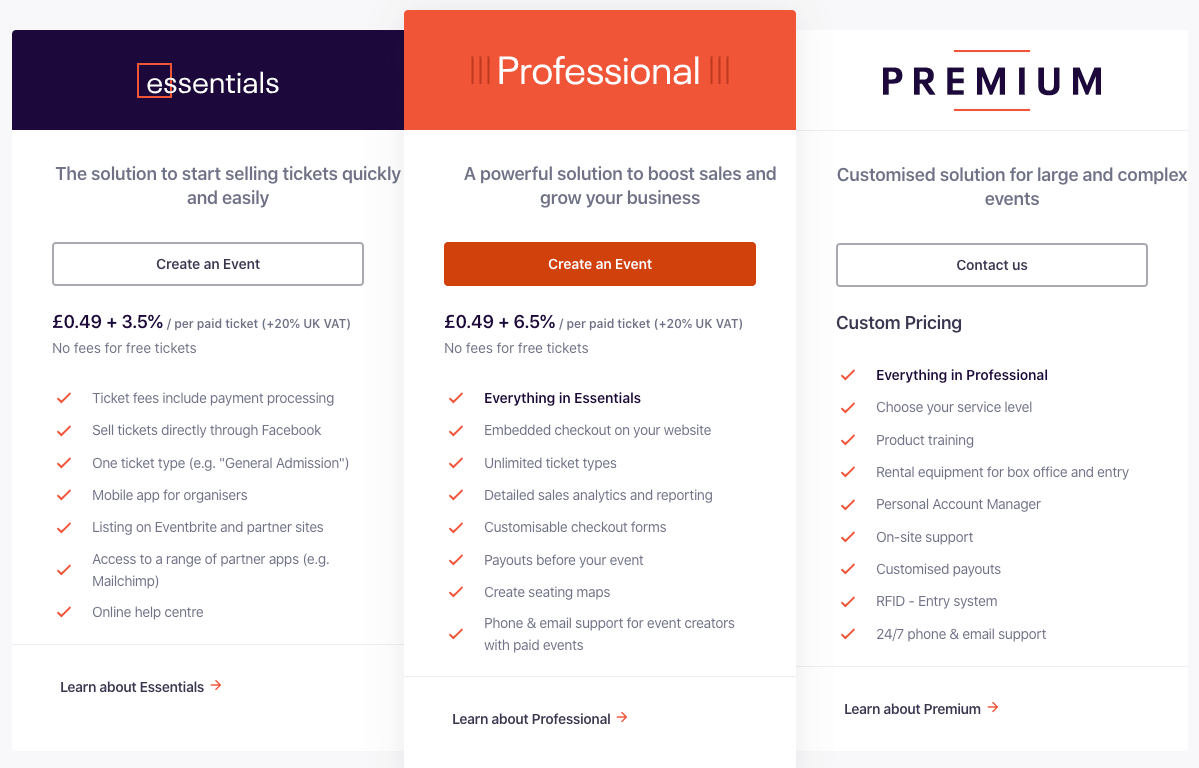Click Everything in Professional feature text
Screen dimensions: 1199x768
pos(961,375)
